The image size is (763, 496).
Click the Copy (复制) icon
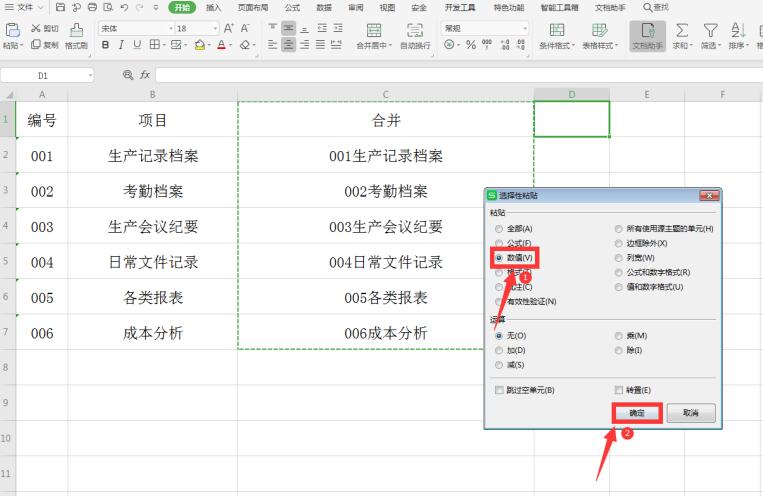point(36,45)
